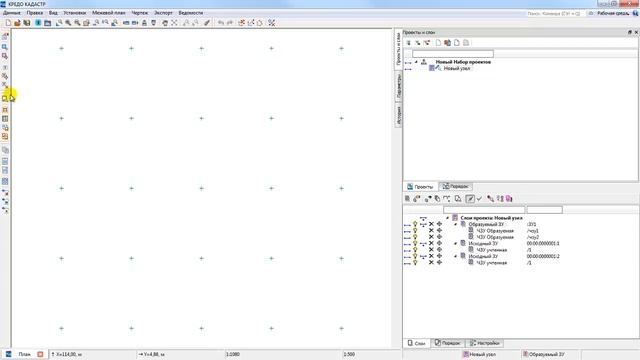Screen dimensions: 640x360
Task: Toggle the pencil edit icon in layers toolbar
Action: (470, 199)
